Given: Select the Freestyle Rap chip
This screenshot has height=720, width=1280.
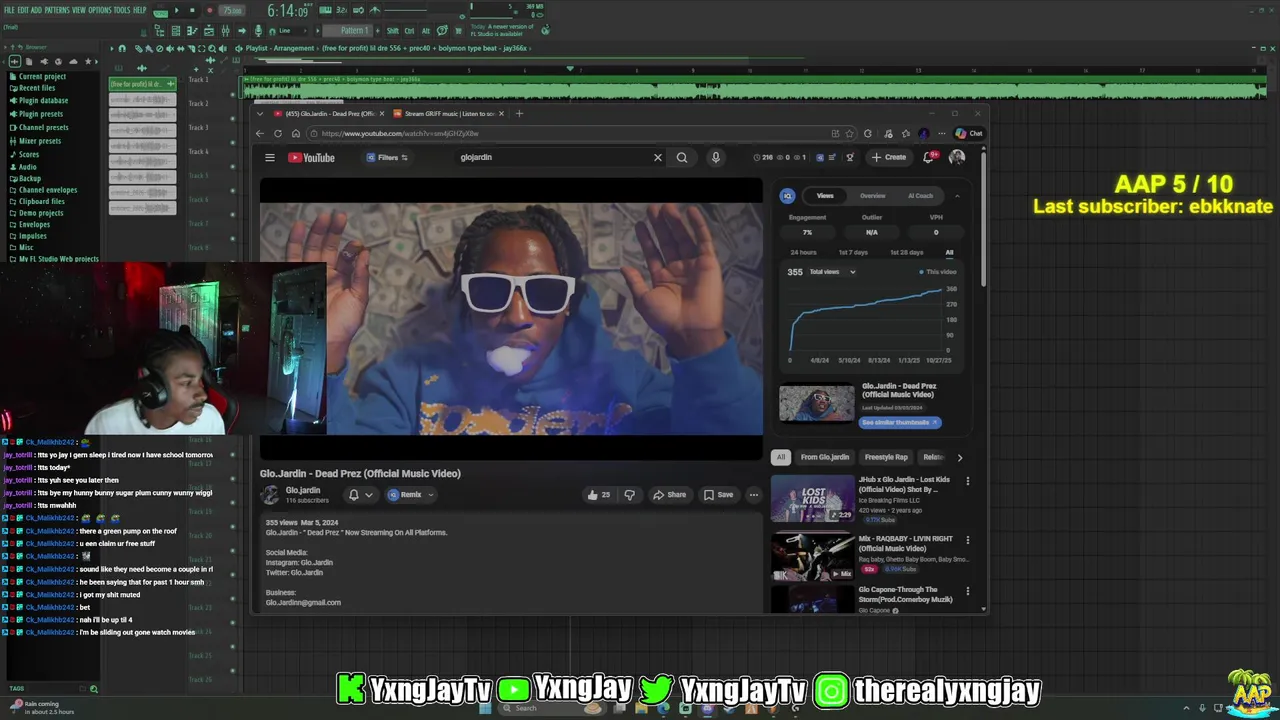Looking at the screenshot, I should coord(886,457).
